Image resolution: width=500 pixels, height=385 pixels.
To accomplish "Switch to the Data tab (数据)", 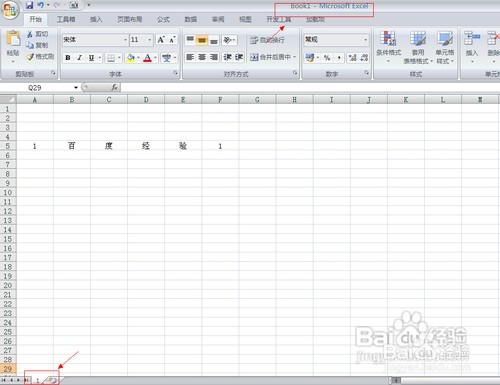I will tap(191, 19).
